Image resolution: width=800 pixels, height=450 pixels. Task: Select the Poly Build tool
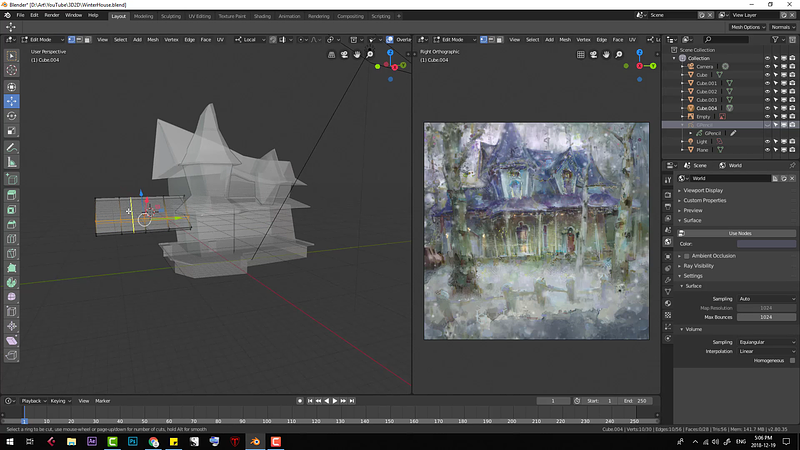[11, 268]
